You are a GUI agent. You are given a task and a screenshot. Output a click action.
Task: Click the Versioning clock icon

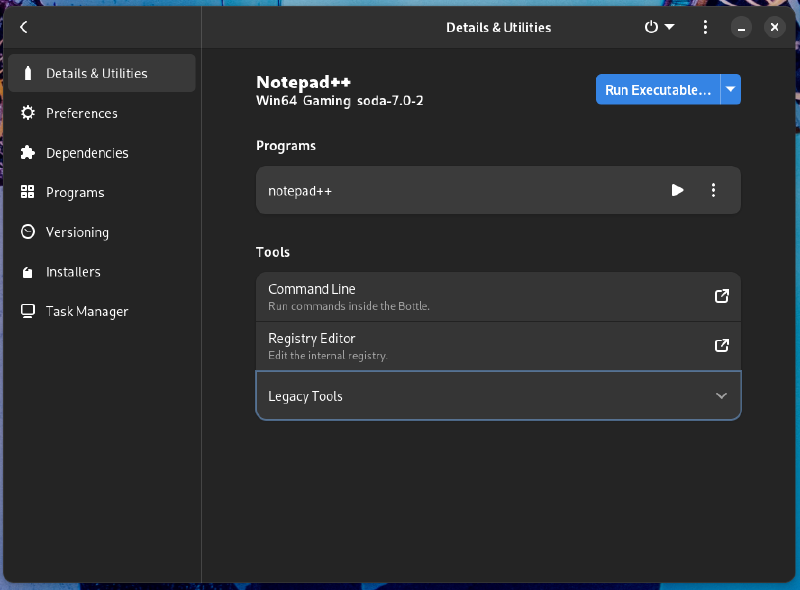28,232
